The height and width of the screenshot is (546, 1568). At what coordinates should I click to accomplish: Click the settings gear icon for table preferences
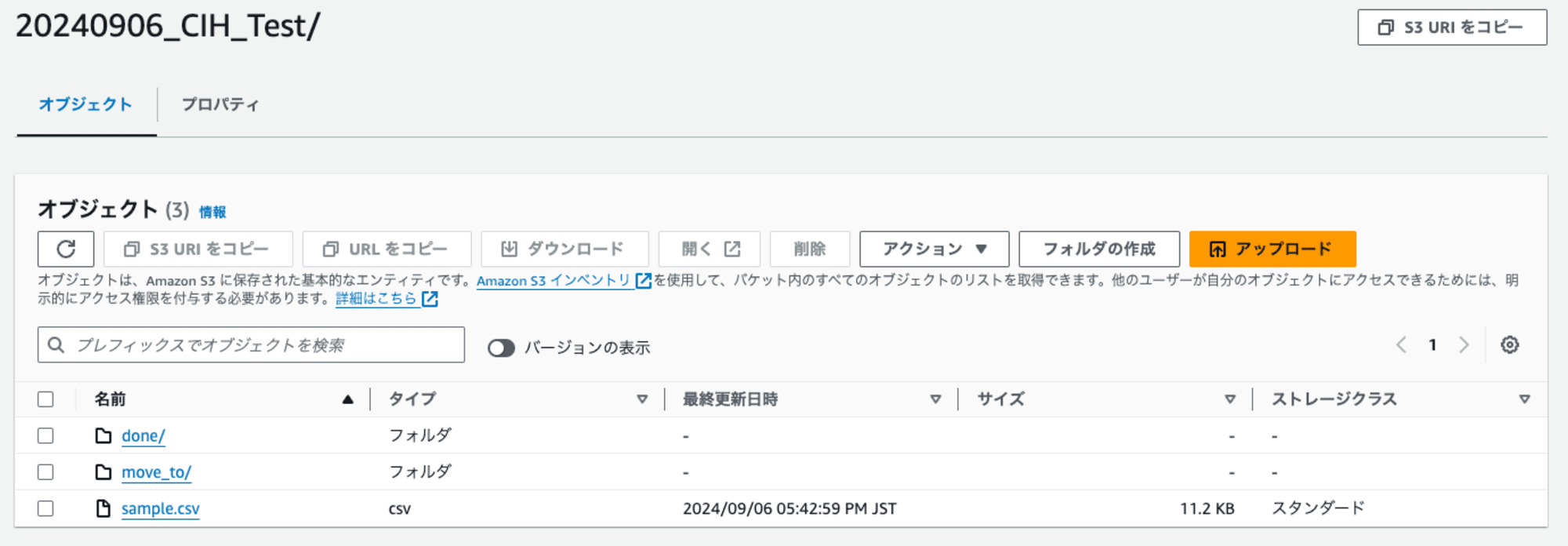pyautogui.click(x=1510, y=345)
